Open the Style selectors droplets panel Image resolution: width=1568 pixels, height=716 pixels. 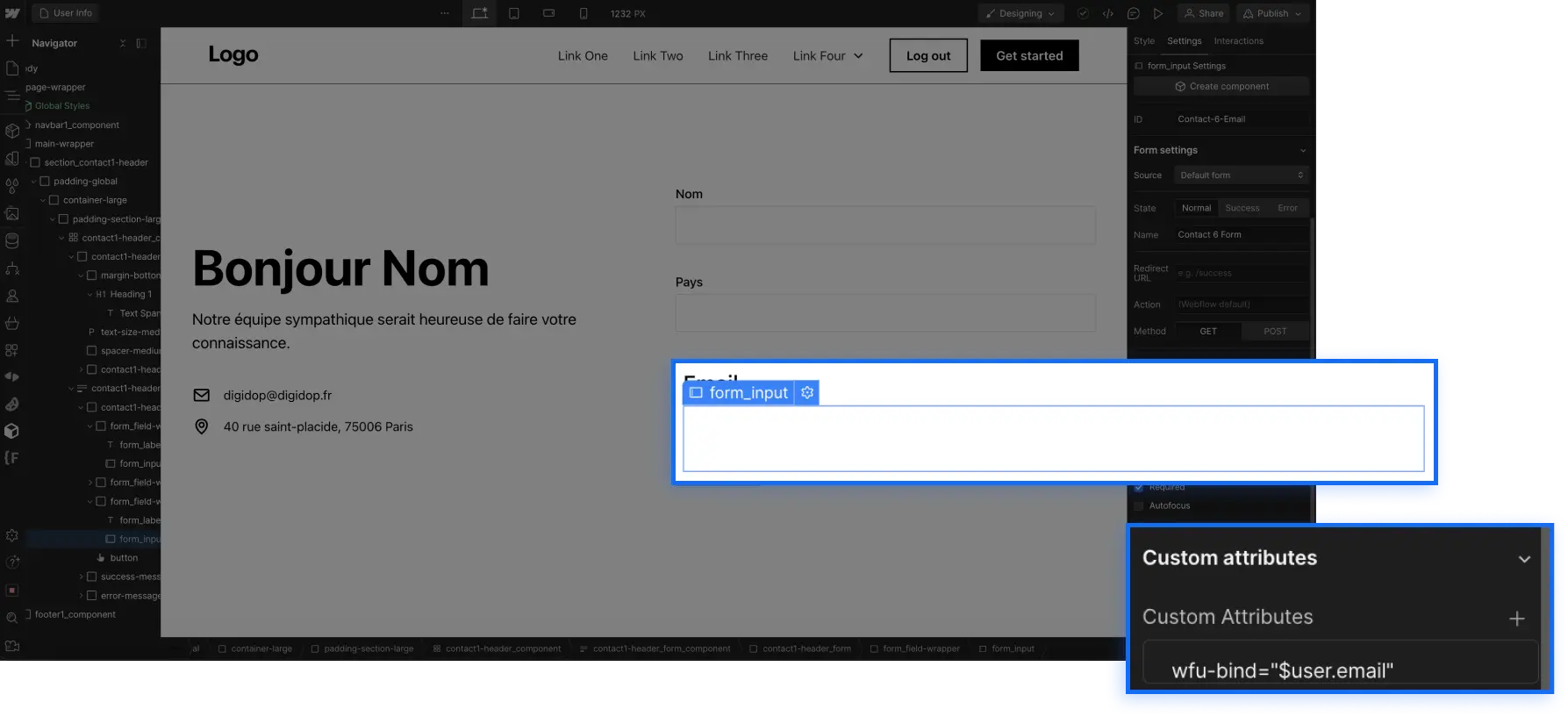12,186
